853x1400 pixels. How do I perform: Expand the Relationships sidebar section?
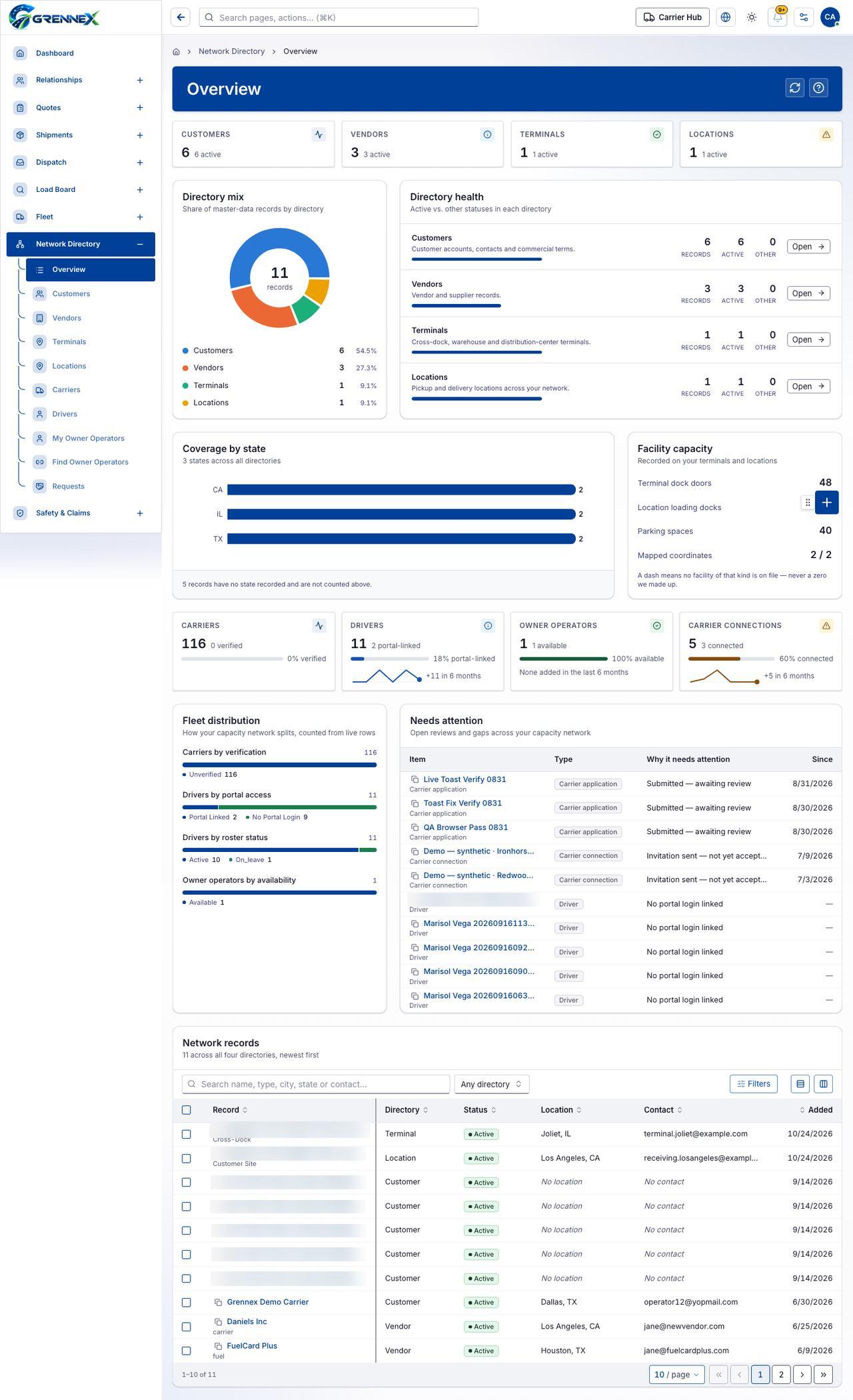click(140, 80)
